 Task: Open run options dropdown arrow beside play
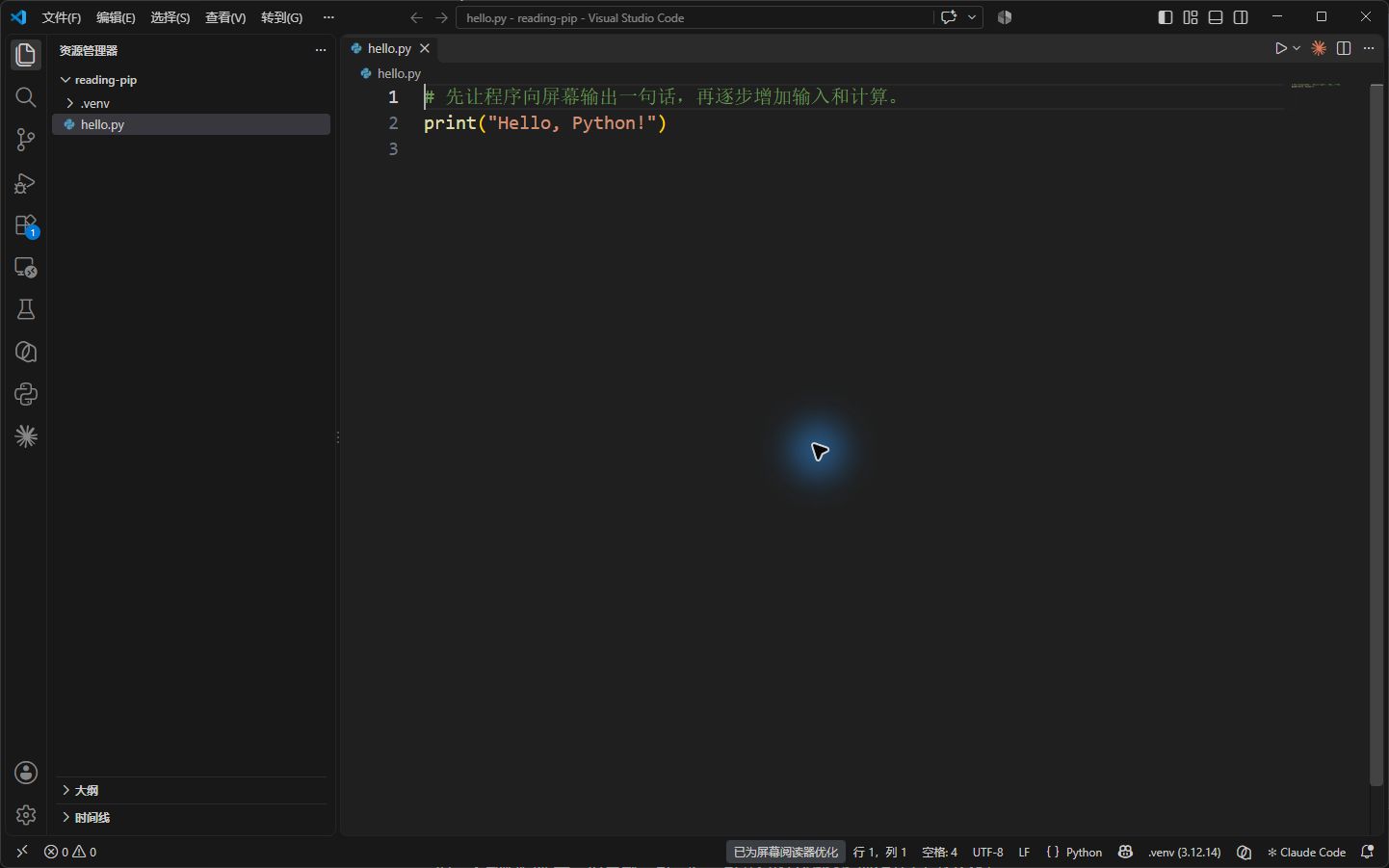1297,48
